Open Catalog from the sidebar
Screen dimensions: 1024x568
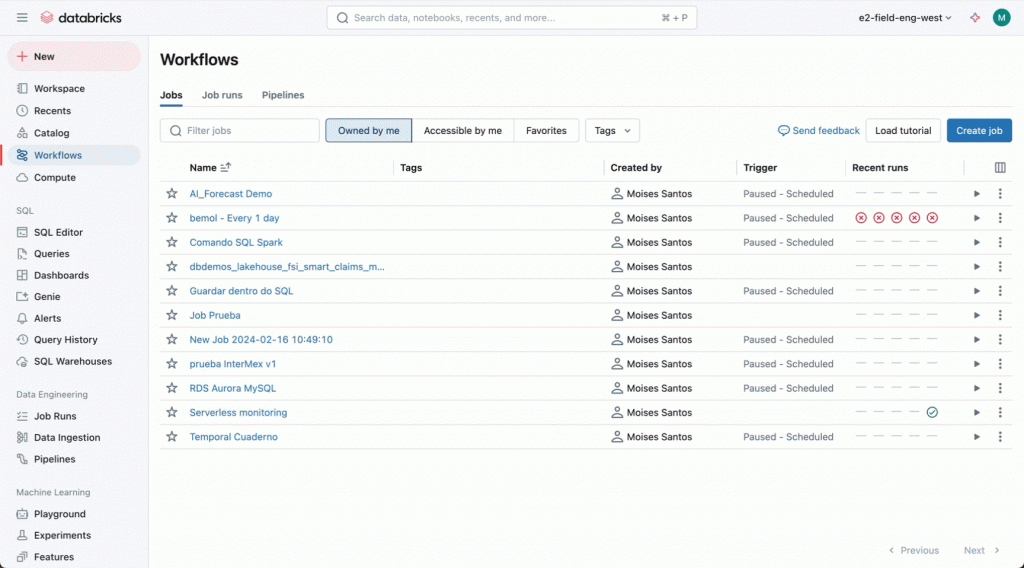(x=51, y=133)
